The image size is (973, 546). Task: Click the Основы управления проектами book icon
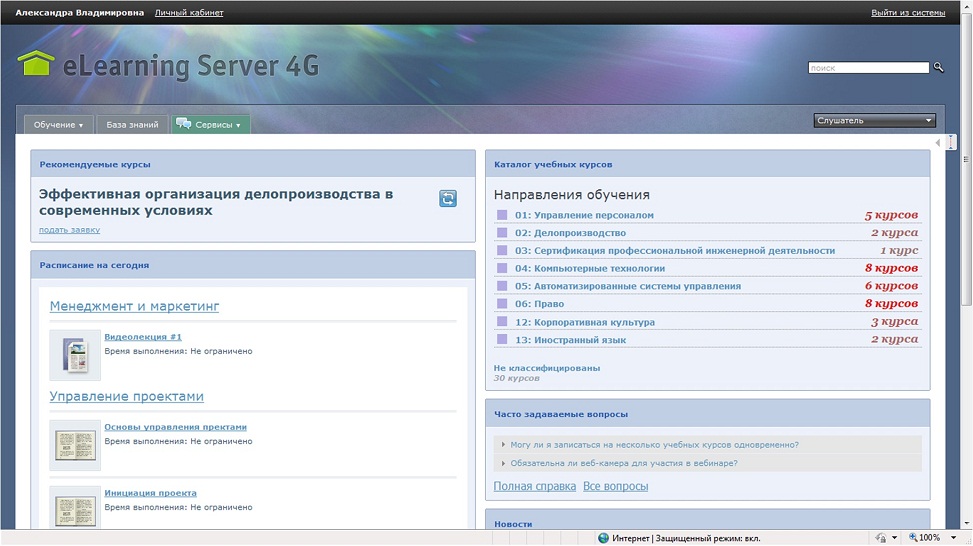[75, 445]
